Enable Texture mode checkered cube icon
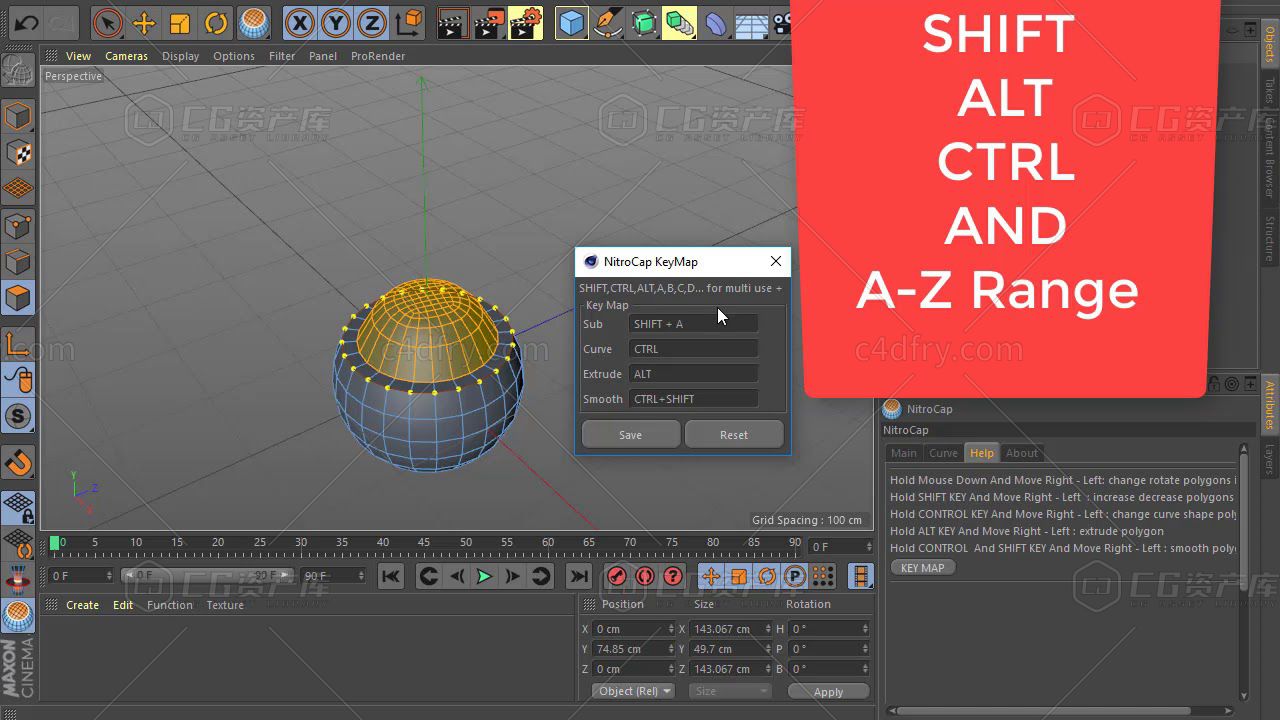Viewport: 1280px width, 720px height. pyautogui.click(x=18, y=152)
